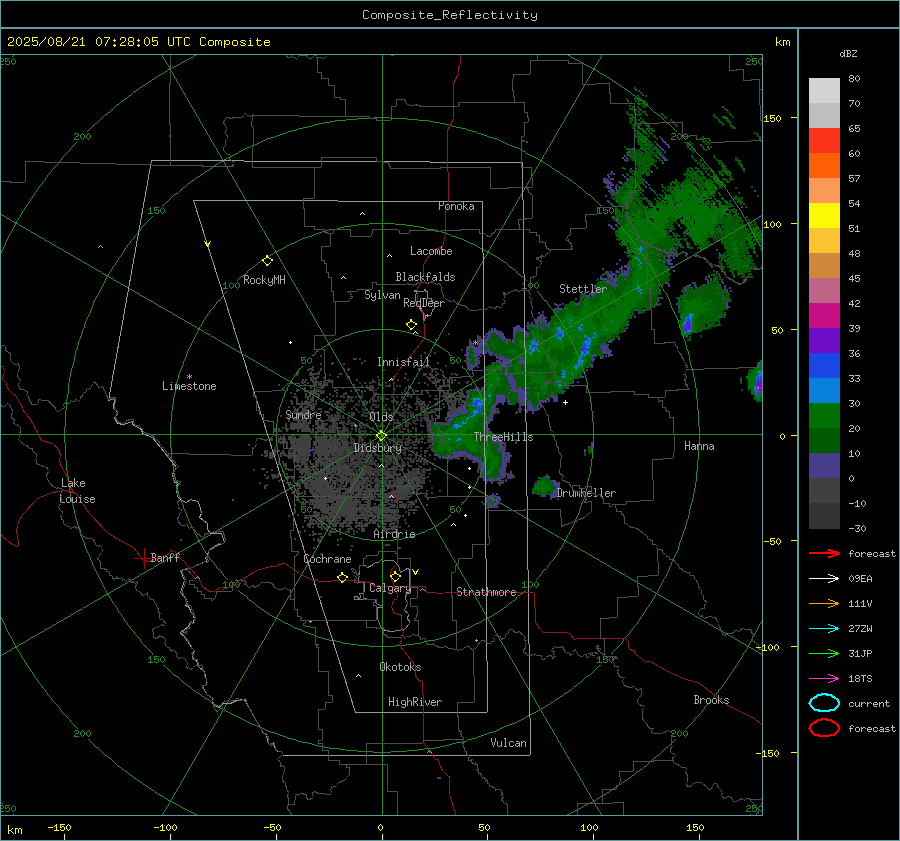The width and height of the screenshot is (900, 841).
Task: Click the Sylvan label
Action: pos(382,295)
